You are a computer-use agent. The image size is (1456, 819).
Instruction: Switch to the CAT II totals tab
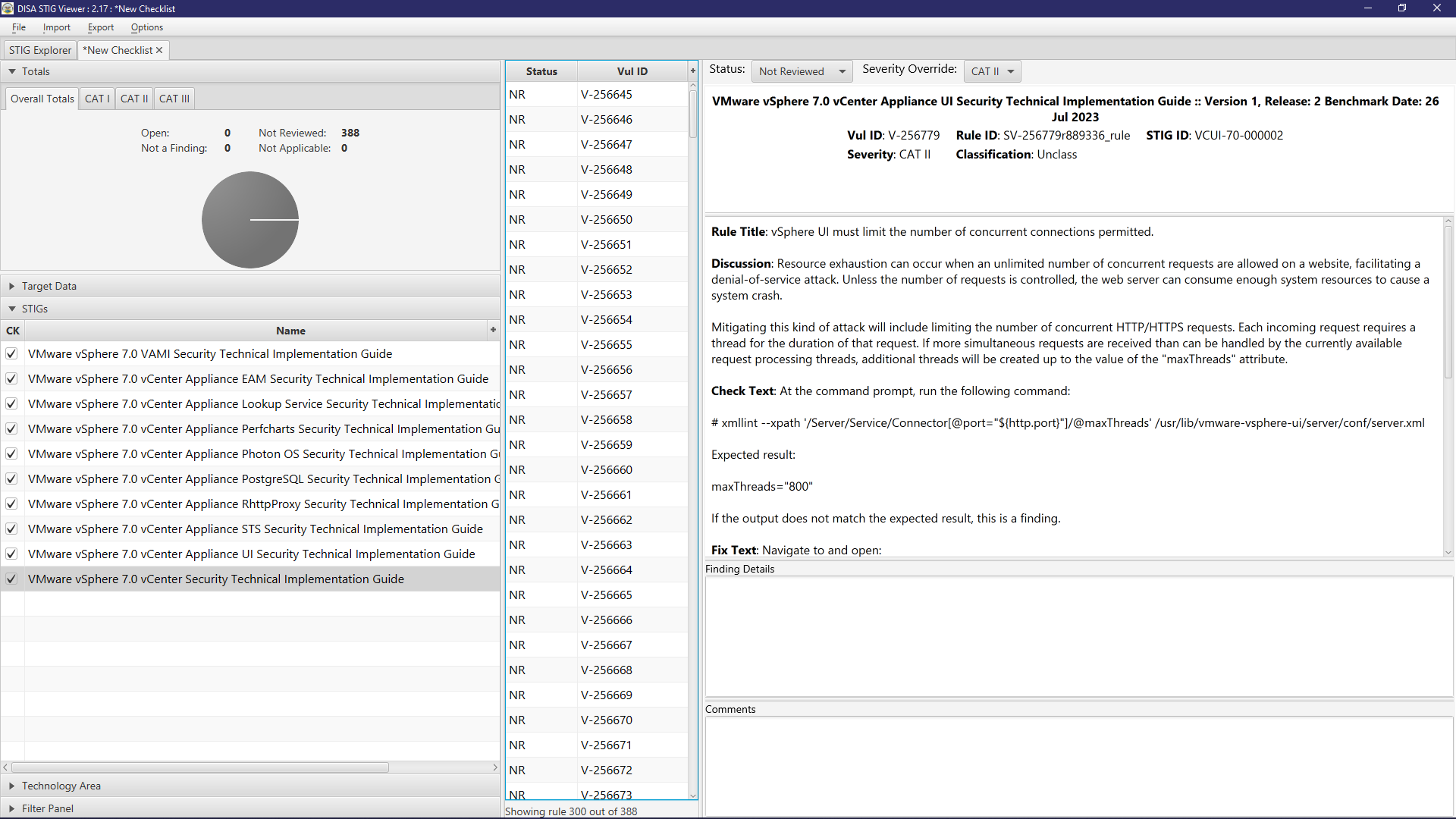coord(134,99)
